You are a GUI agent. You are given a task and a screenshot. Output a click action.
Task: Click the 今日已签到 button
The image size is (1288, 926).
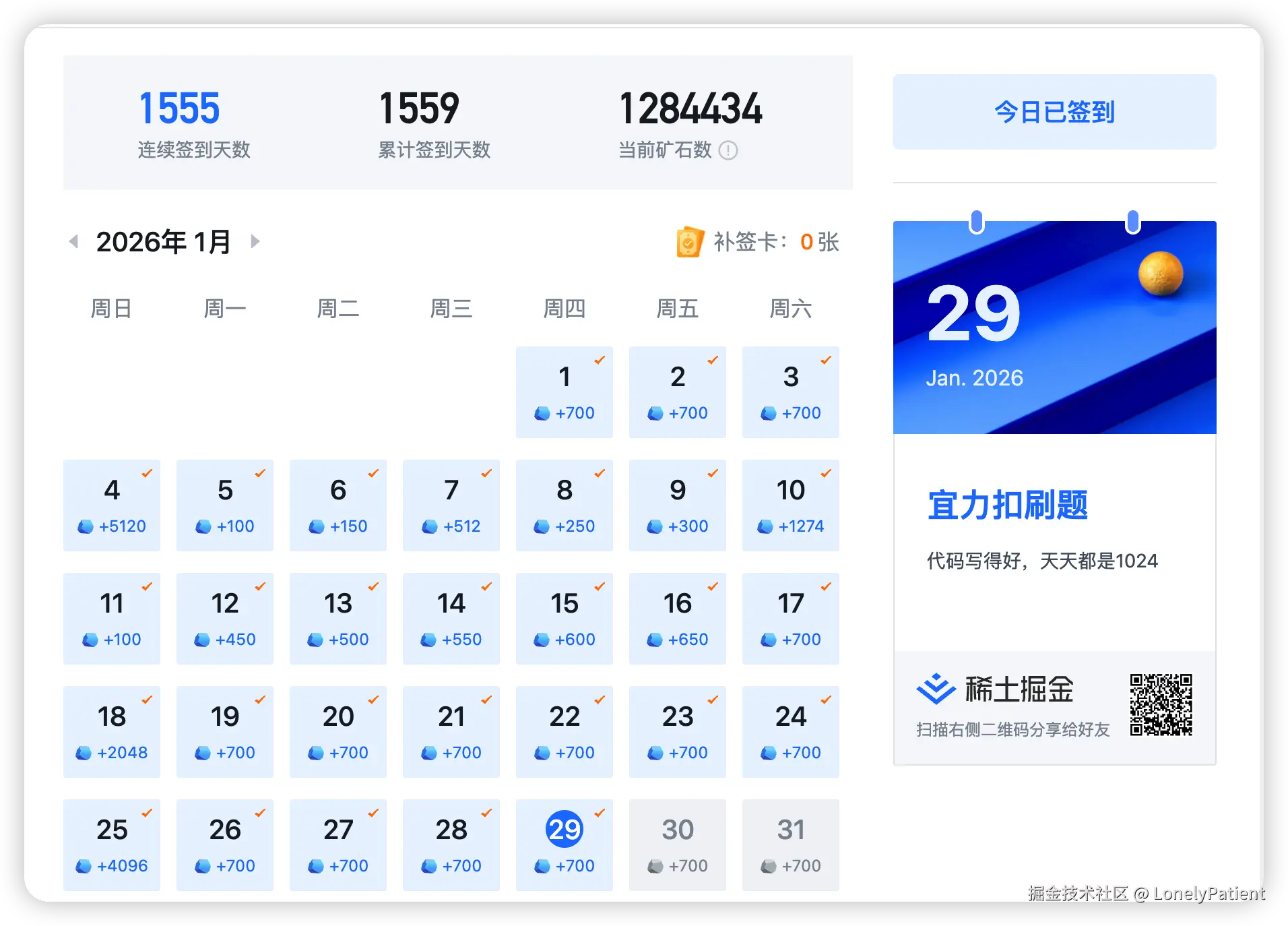click(x=1054, y=112)
